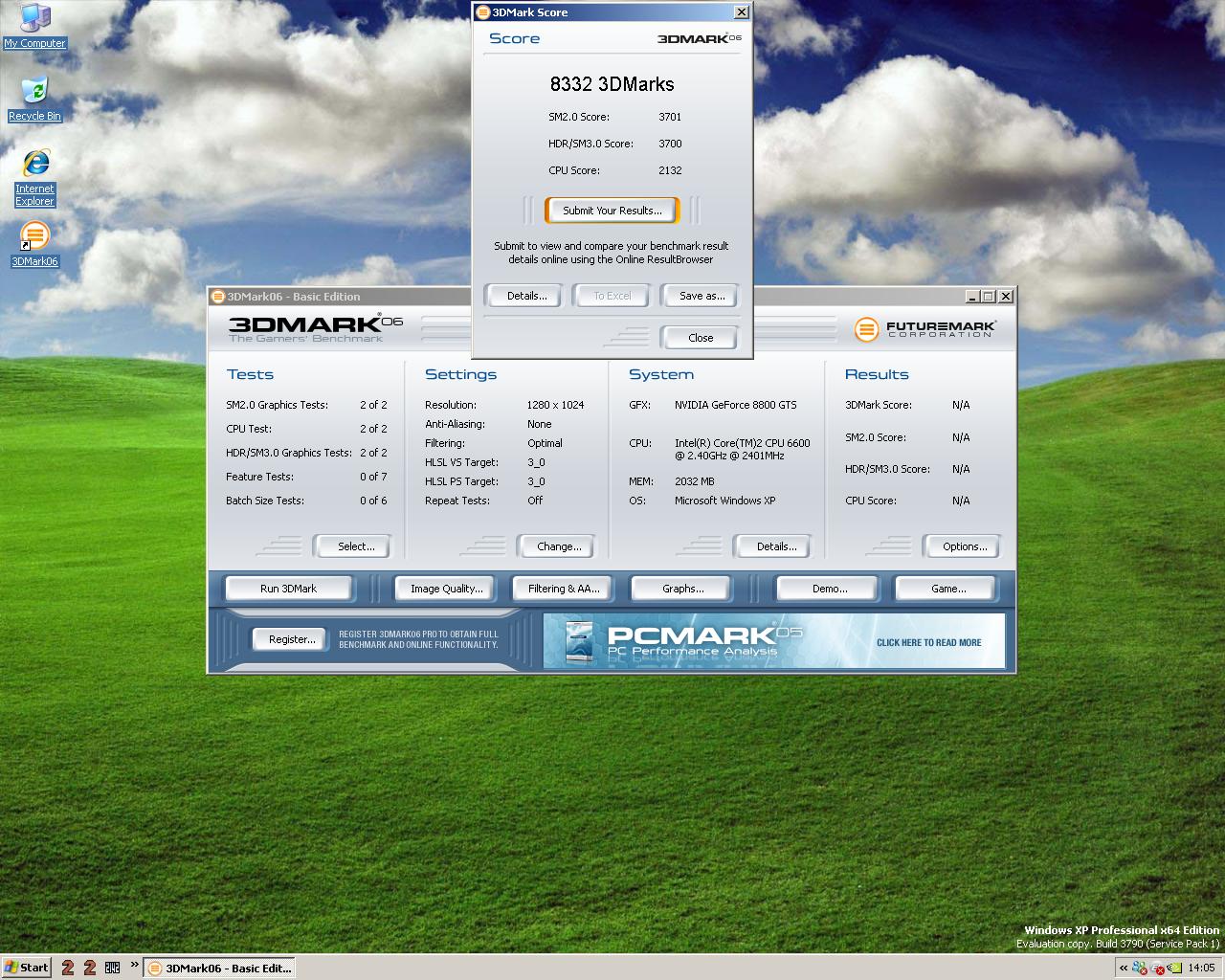Click CPU Score value 2132
The height and width of the screenshot is (980, 1225).
(670, 170)
